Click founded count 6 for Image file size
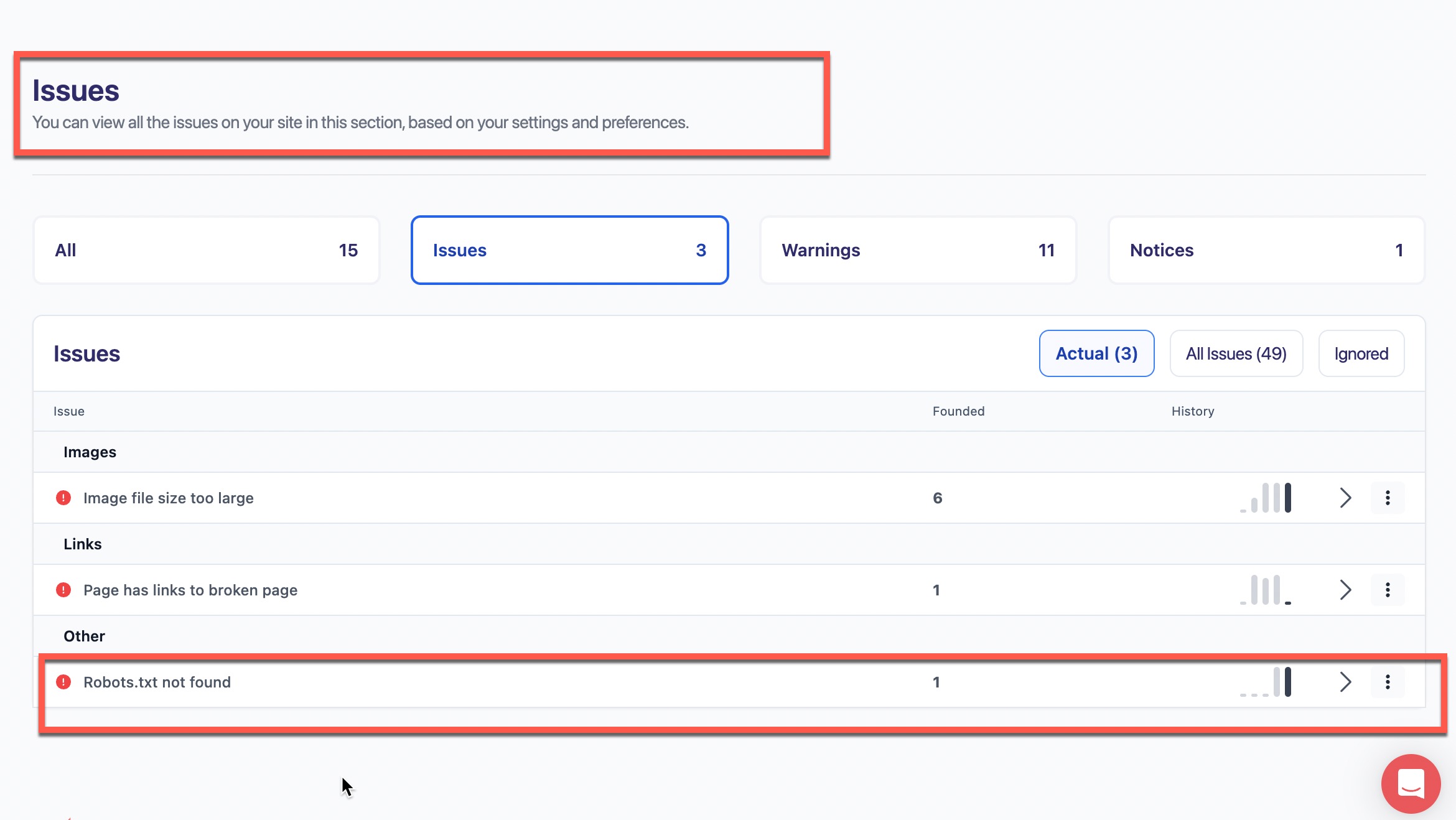This screenshot has height=820, width=1456. (x=937, y=498)
